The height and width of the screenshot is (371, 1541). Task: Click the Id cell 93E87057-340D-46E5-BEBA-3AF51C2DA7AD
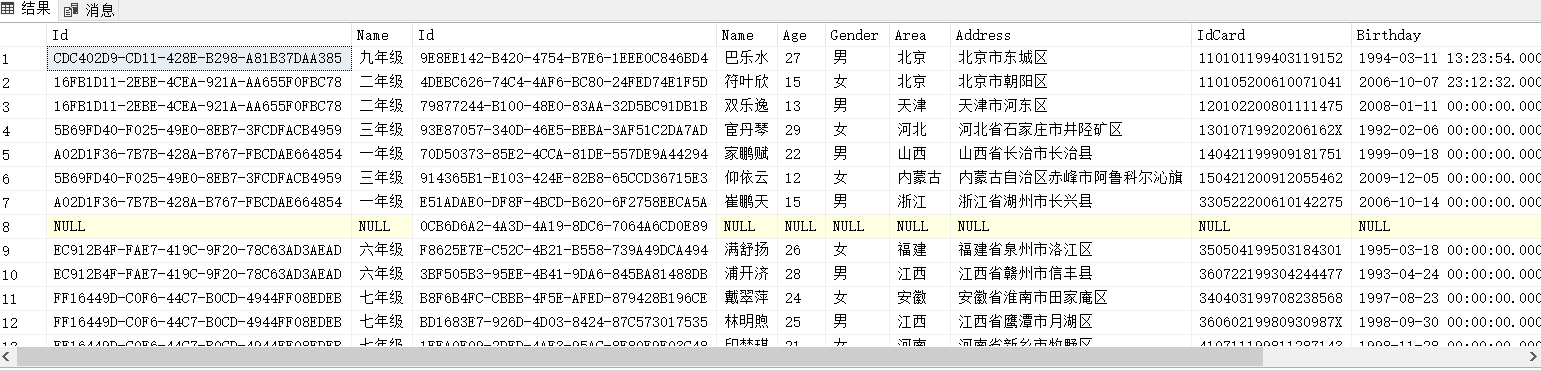point(564,131)
